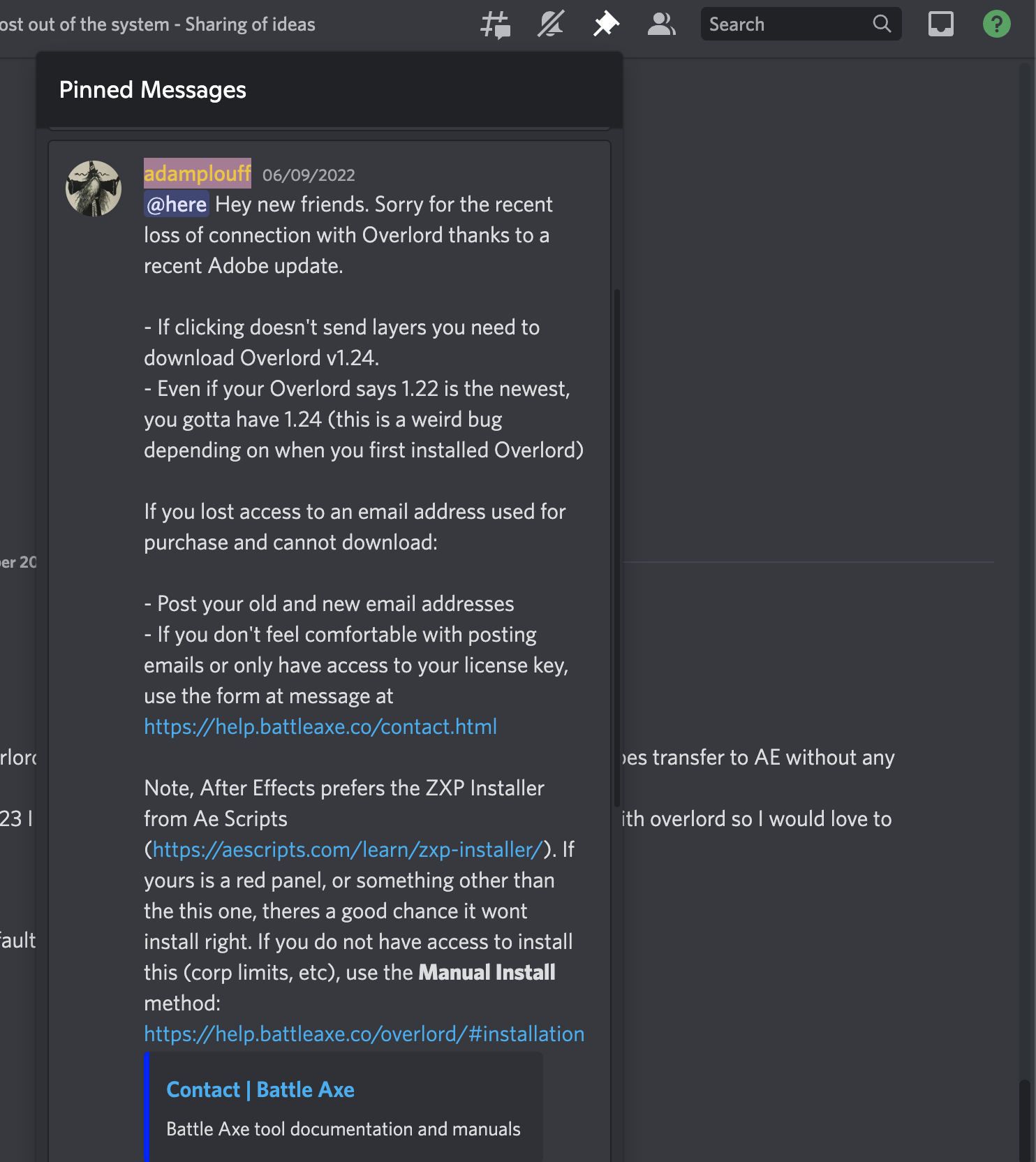Click adamplouff's avatar
The height and width of the screenshot is (1162, 1036).
coord(94,188)
